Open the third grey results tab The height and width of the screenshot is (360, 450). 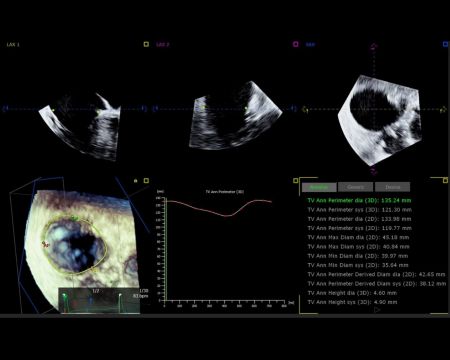click(x=392, y=187)
